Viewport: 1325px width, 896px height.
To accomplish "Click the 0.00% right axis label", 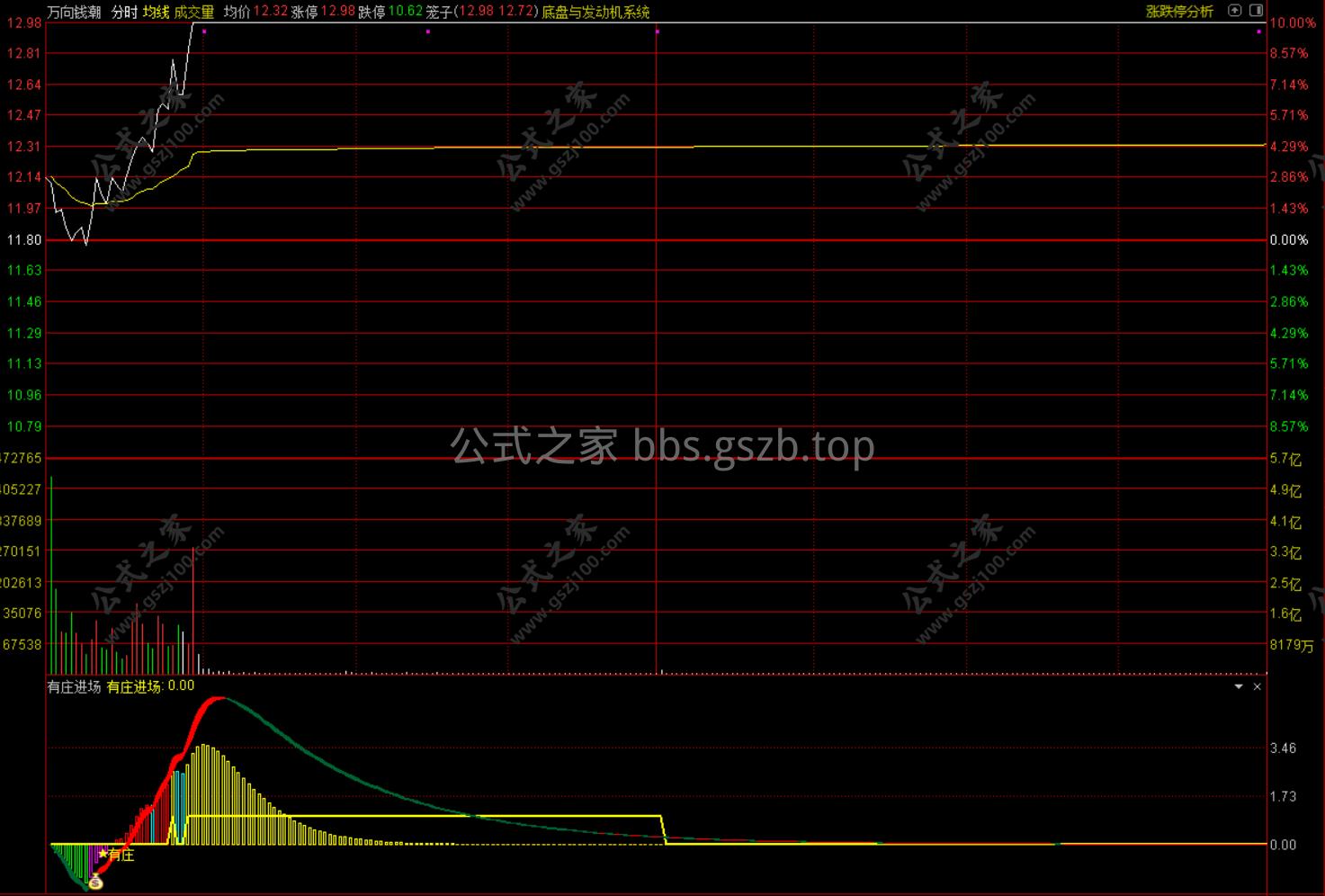I will (1289, 240).
